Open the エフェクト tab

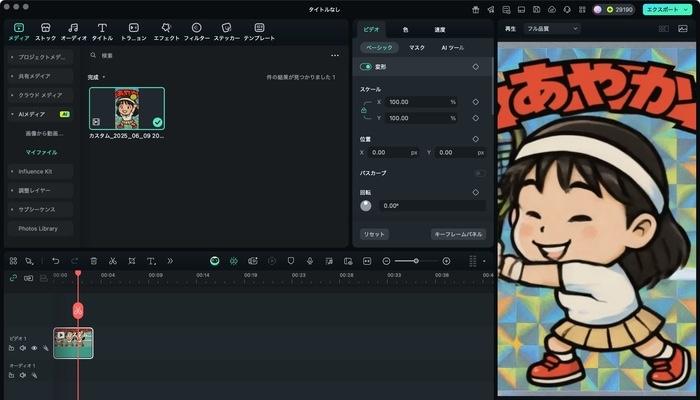(x=166, y=32)
